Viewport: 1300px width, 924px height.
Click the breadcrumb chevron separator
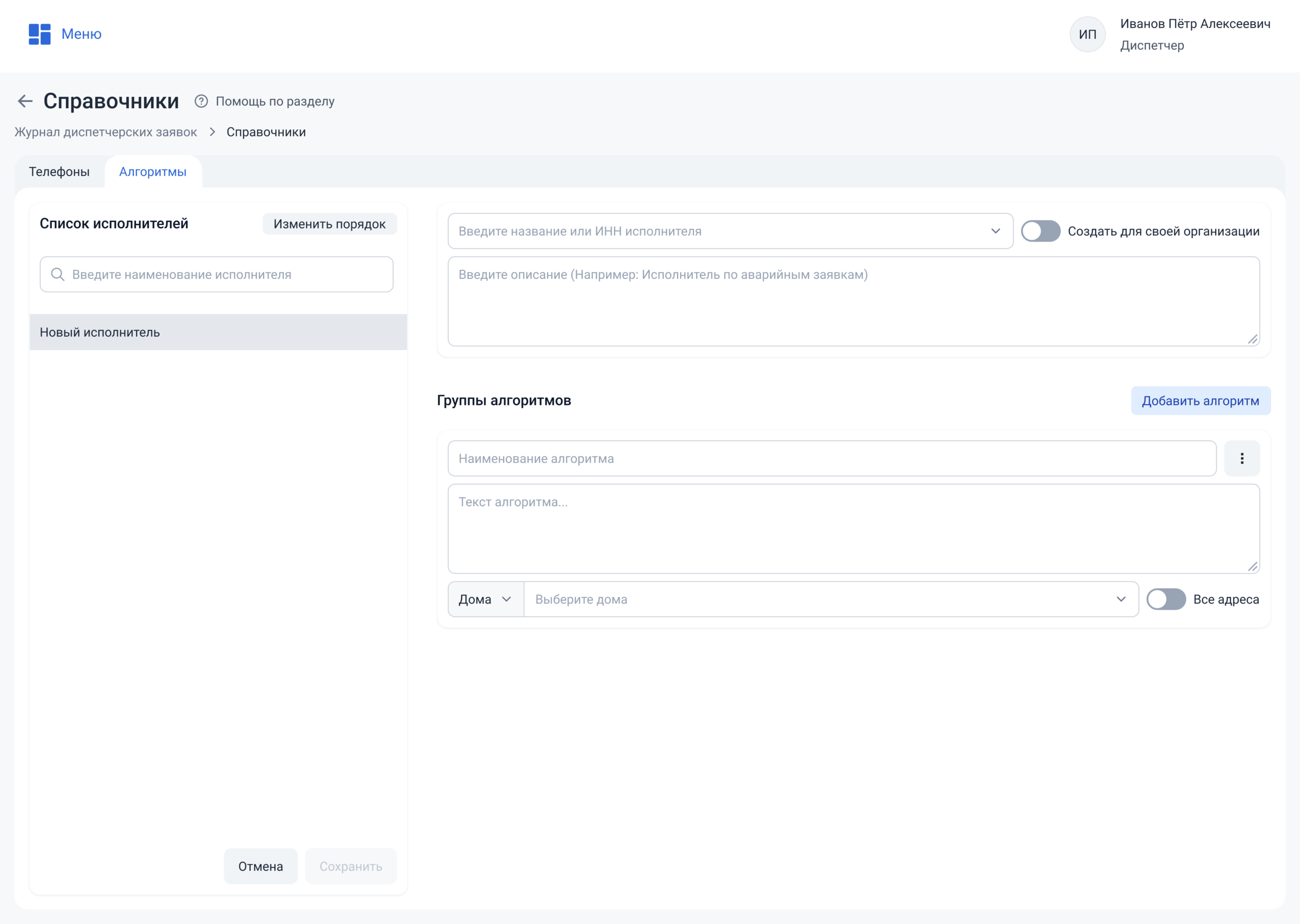[x=212, y=132]
